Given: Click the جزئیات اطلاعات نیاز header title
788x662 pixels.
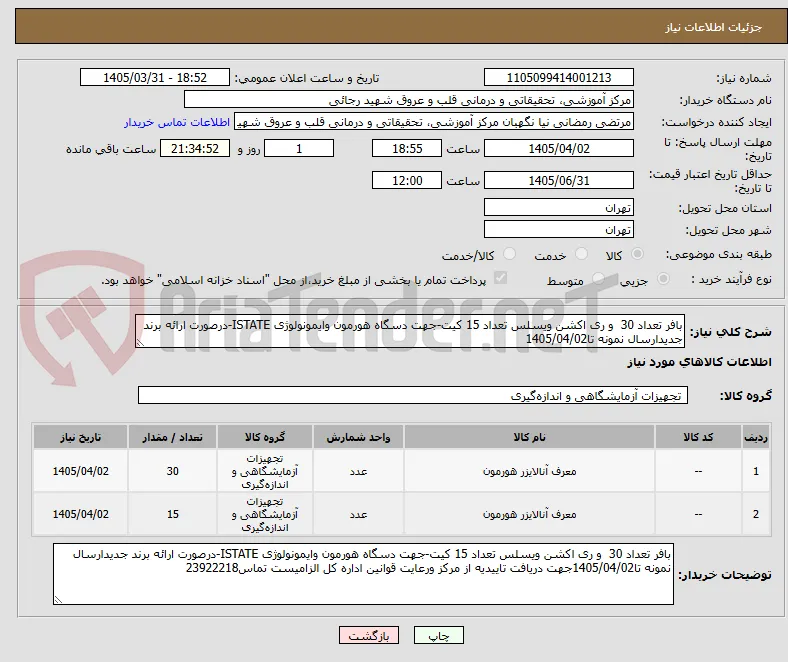Looking at the screenshot, I should point(713,27).
